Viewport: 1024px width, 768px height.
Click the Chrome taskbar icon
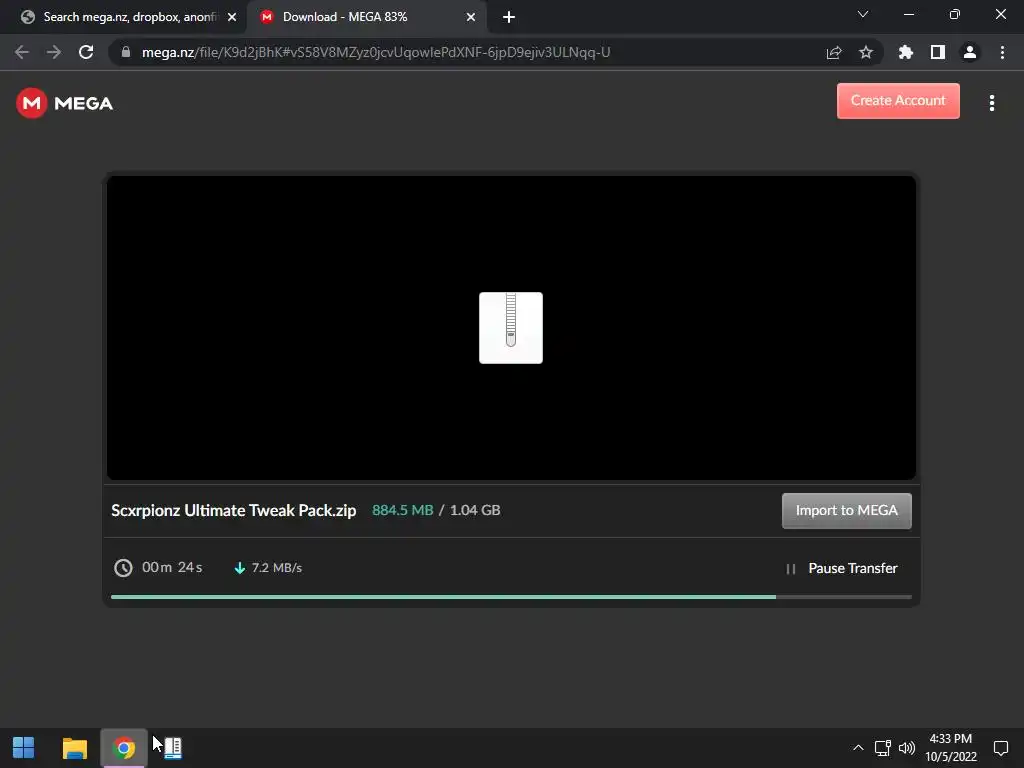tap(124, 748)
